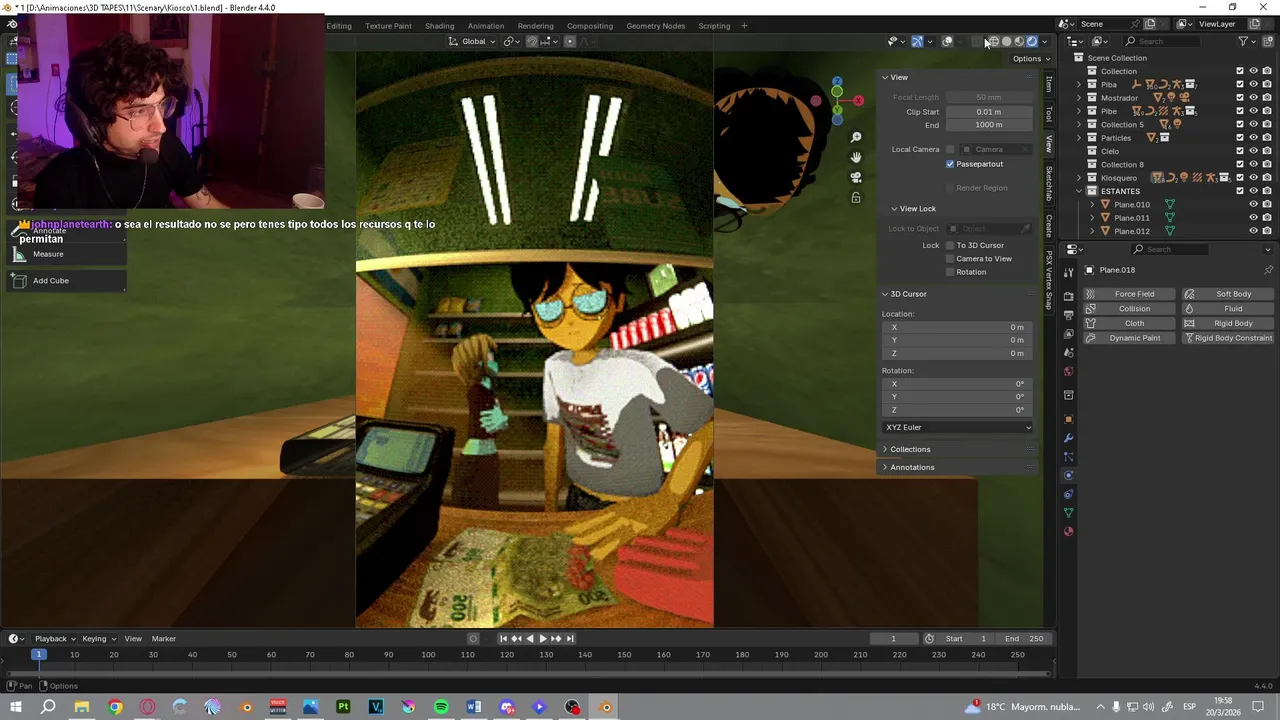The width and height of the screenshot is (1280, 720).
Task: Collapse the View Lock subpanel
Action: tap(894, 209)
